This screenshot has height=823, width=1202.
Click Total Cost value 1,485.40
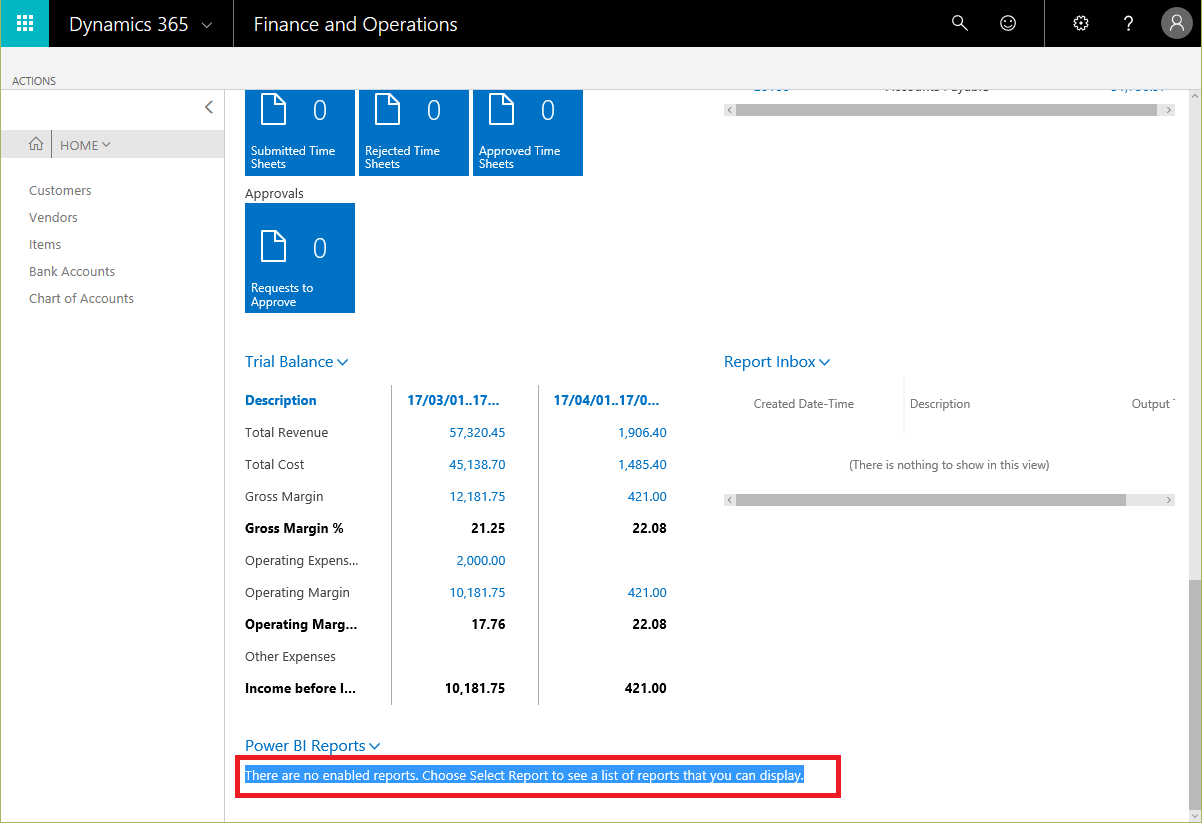642,465
